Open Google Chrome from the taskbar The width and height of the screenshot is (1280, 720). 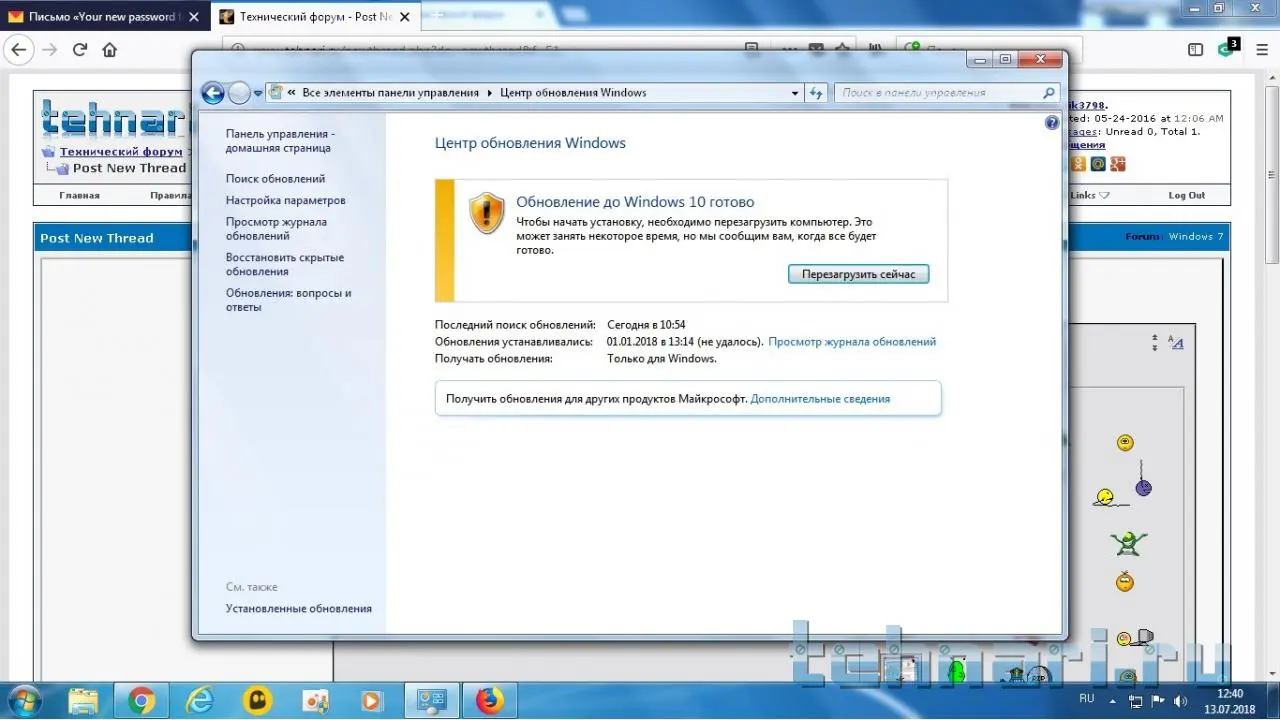pyautogui.click(x=141, y=700)
